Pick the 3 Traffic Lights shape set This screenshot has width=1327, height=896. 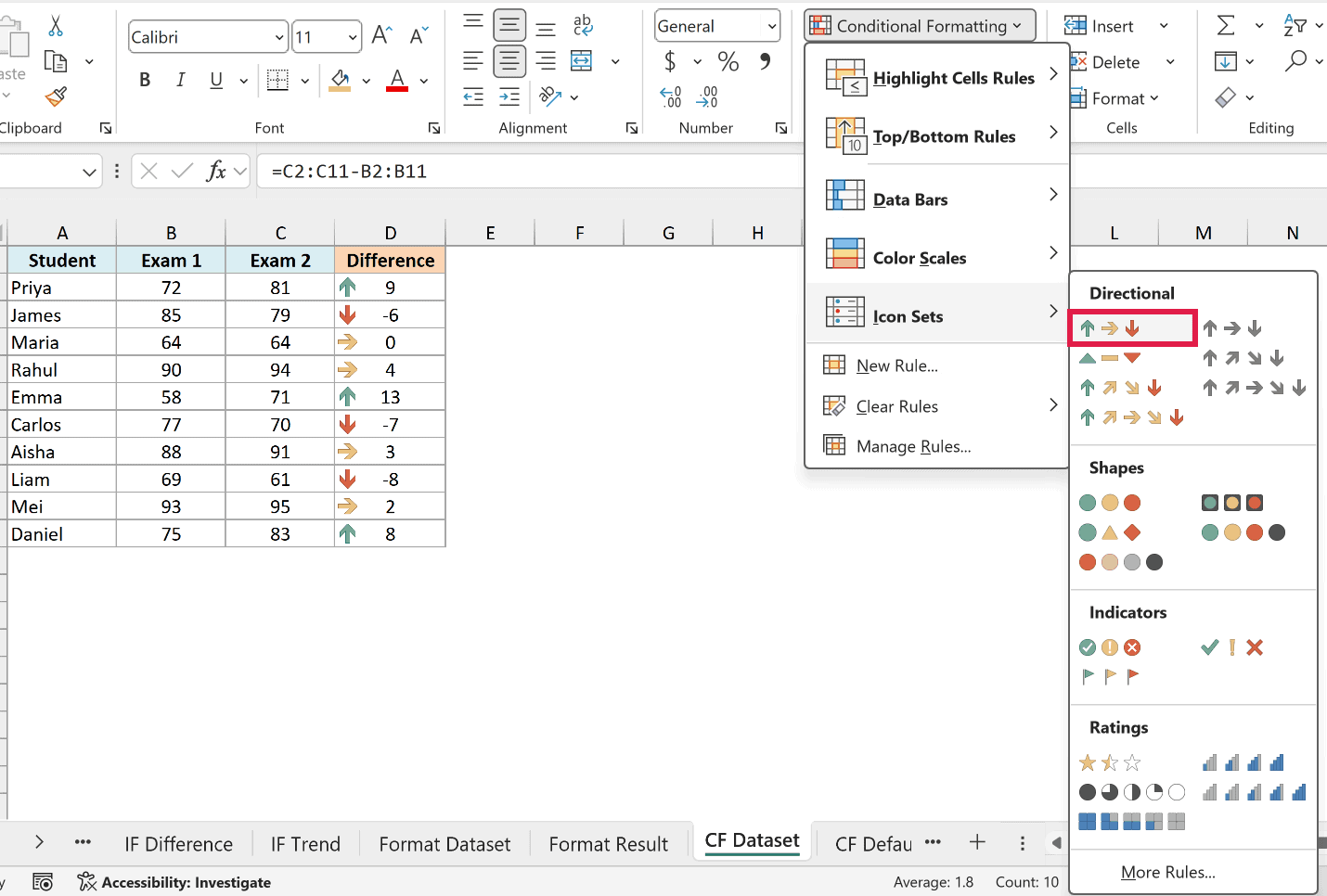click(x=1110, y=503)
